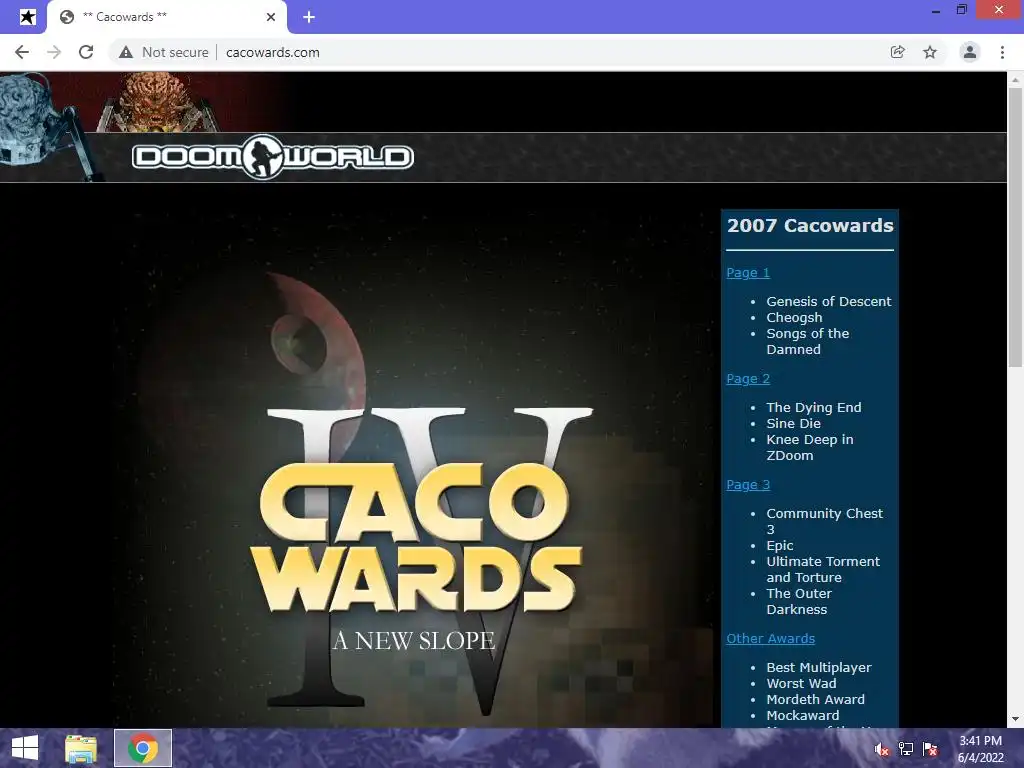Image resolution: width=1024 pixels, height=768 pixels.
Task: Open the Chrome three-dot menu
Action: pyautogui.click(x=1002, y=52)
